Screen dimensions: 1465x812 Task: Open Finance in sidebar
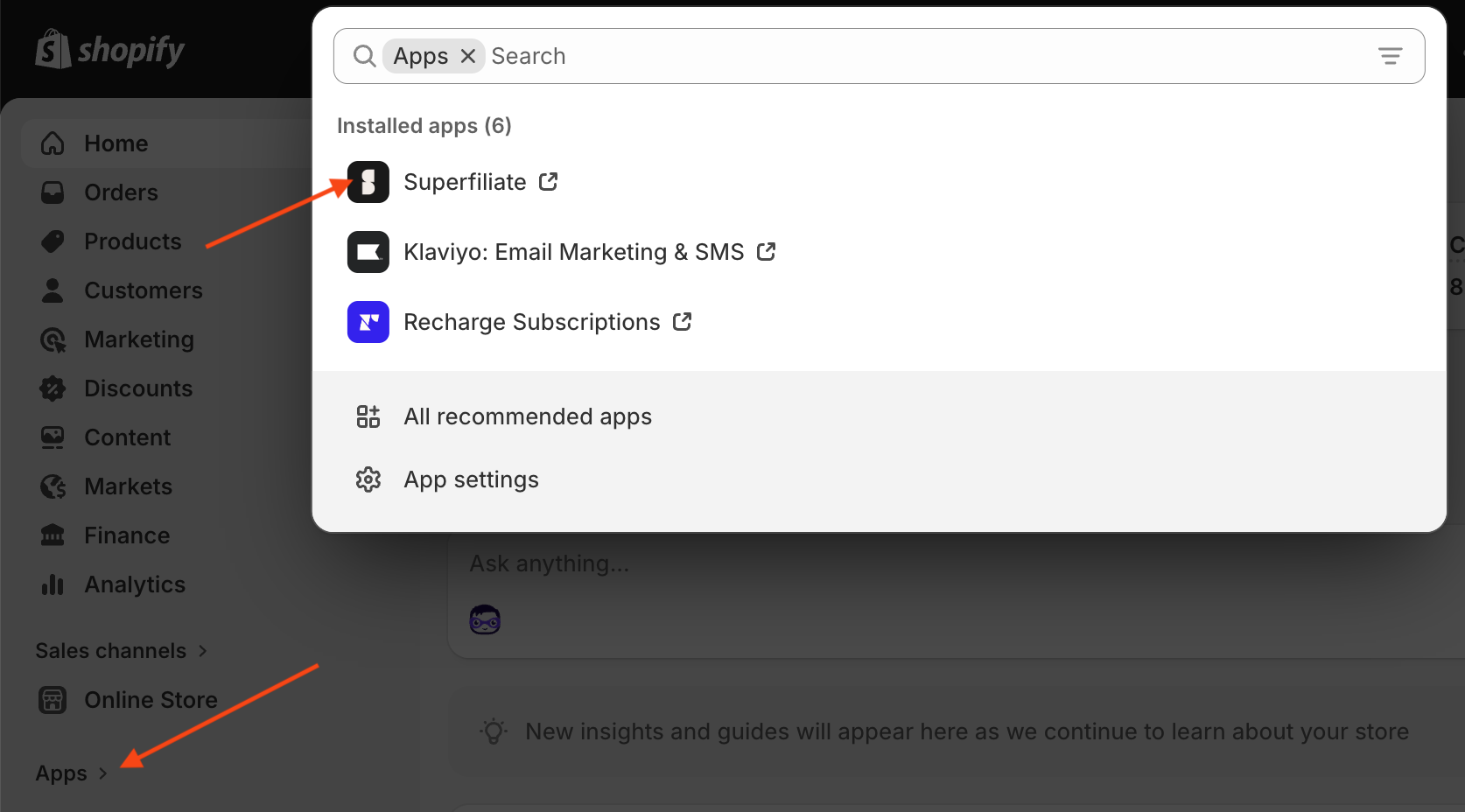pyautogui.click(x=127, y=535)
